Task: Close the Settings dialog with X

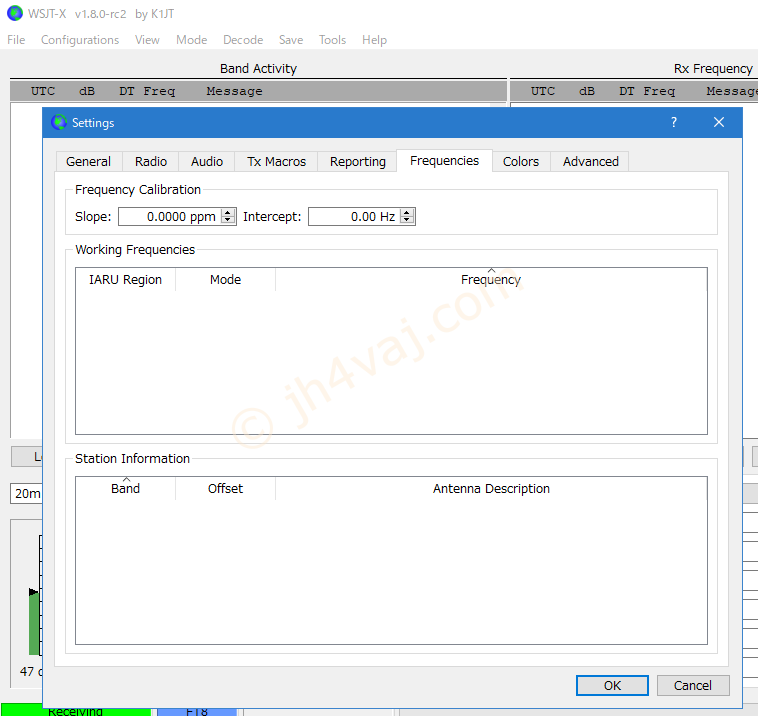Action: pos(719,122)
